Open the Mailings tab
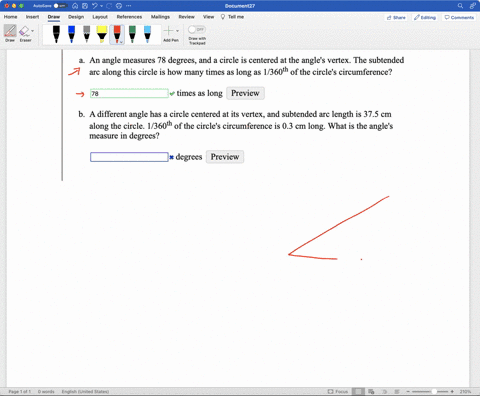 pyautogui.click(x=160, y=17)
